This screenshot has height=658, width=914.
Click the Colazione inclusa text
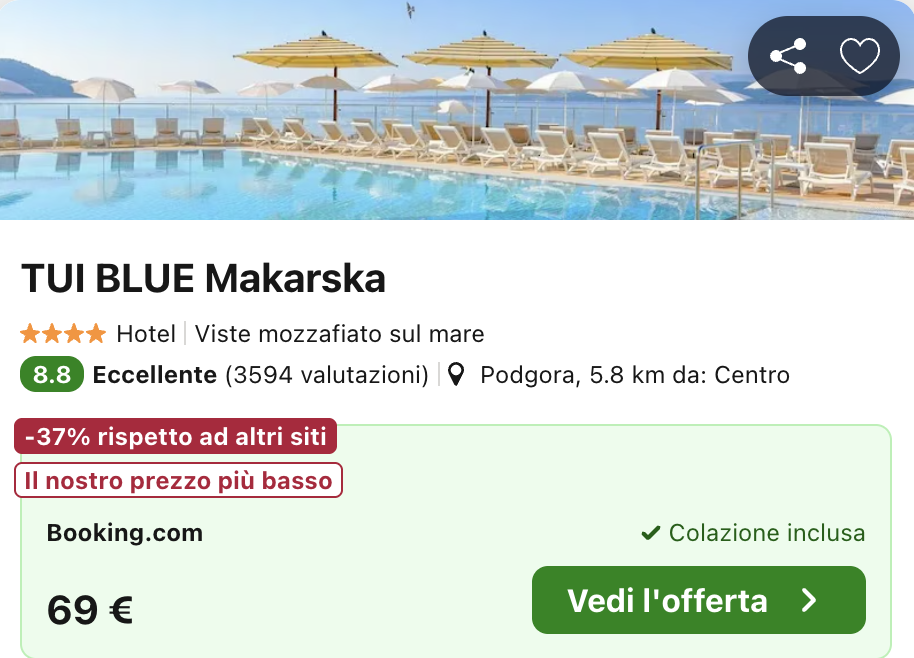767,533
